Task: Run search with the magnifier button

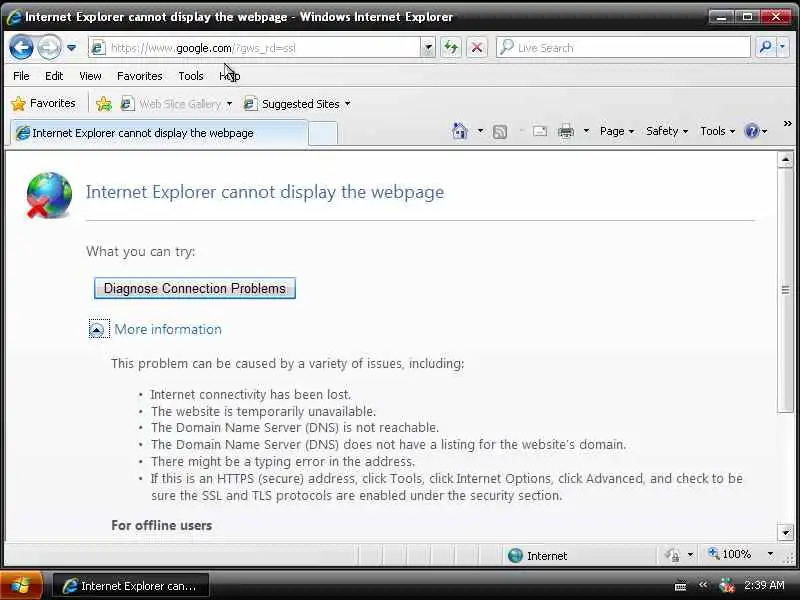Action: [x=765, y=48]
